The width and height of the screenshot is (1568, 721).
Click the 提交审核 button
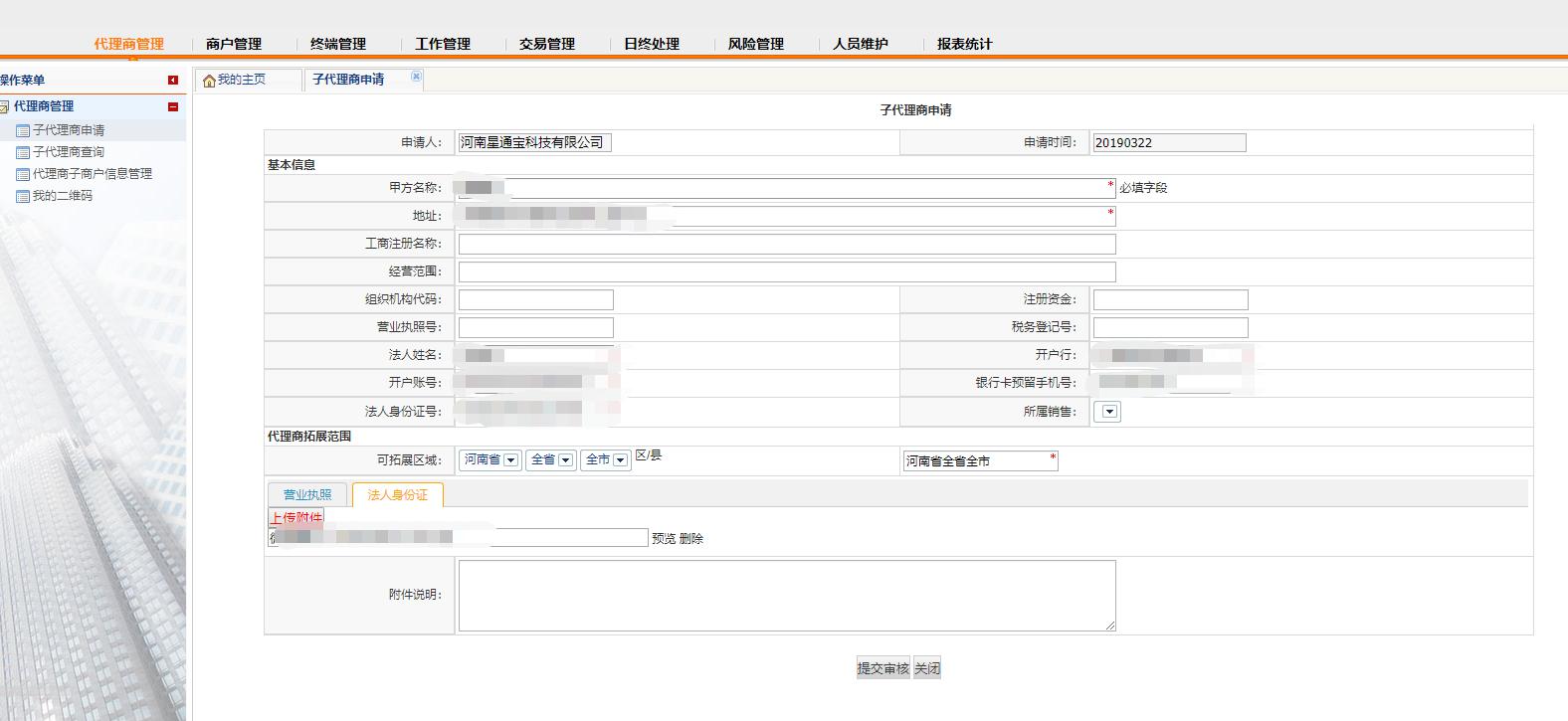click(x=882, y=668)
